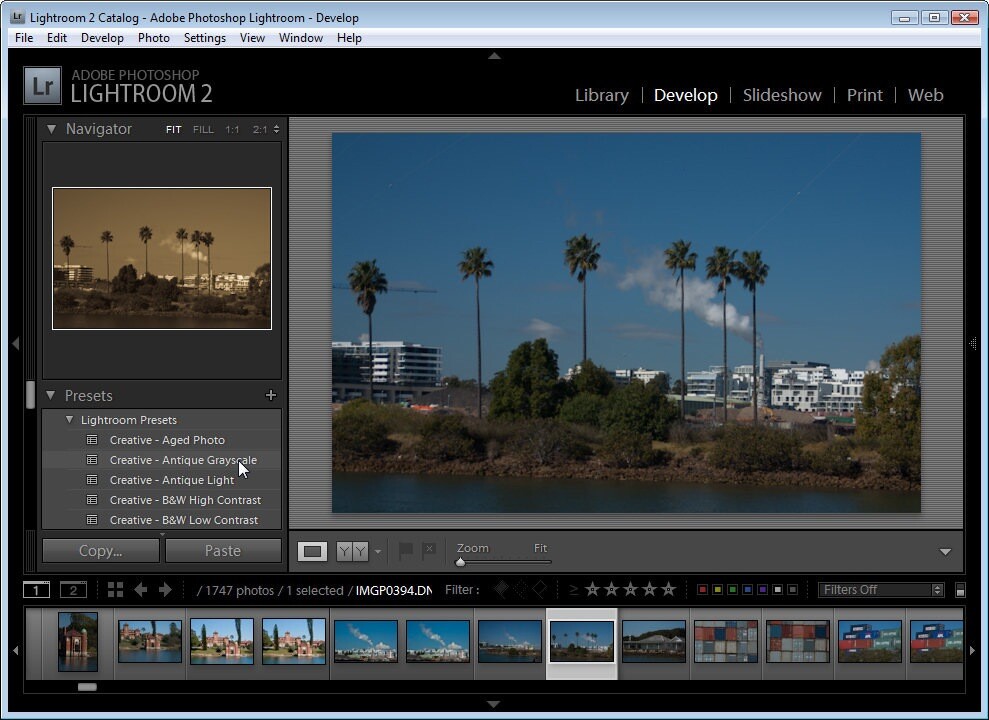Click left panel vertical scrollbar handle
989x720 pixels.
coord(30,395)
